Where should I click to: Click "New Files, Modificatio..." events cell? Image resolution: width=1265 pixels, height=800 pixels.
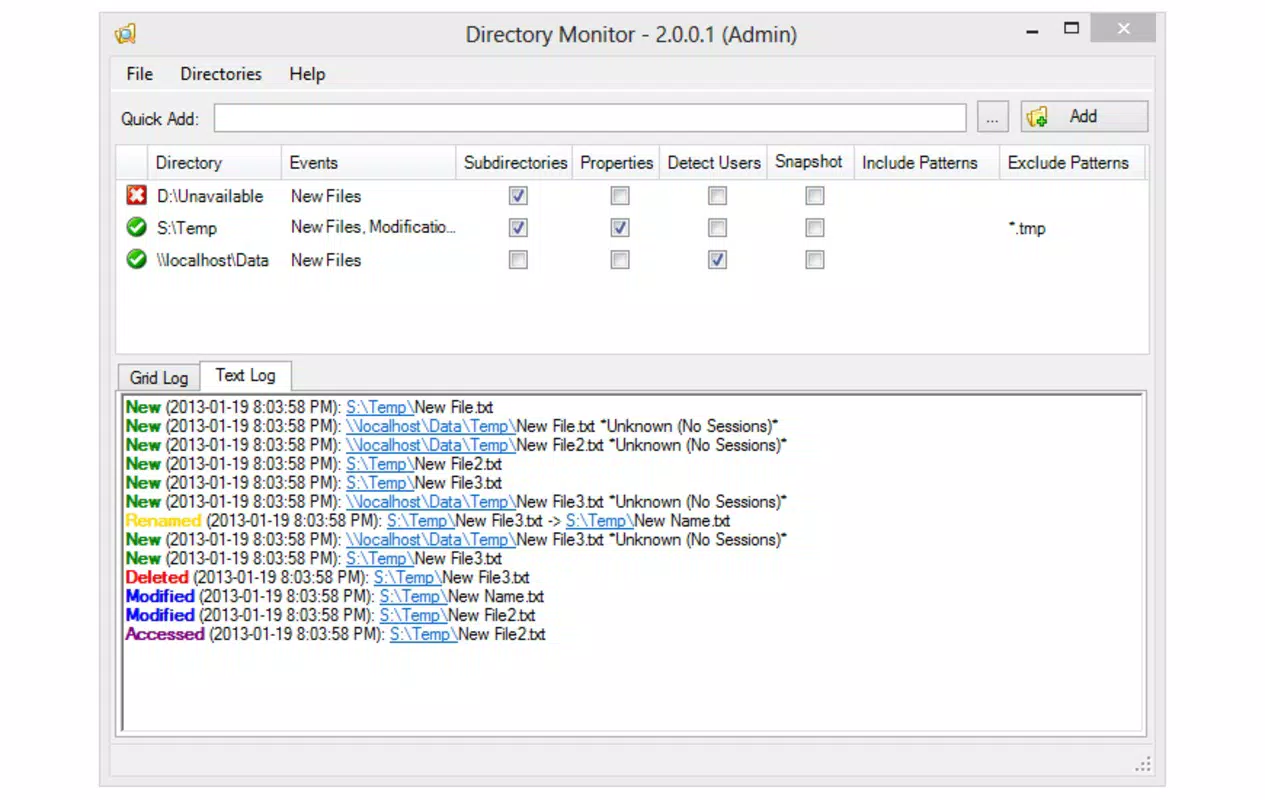tap(373, 228)
